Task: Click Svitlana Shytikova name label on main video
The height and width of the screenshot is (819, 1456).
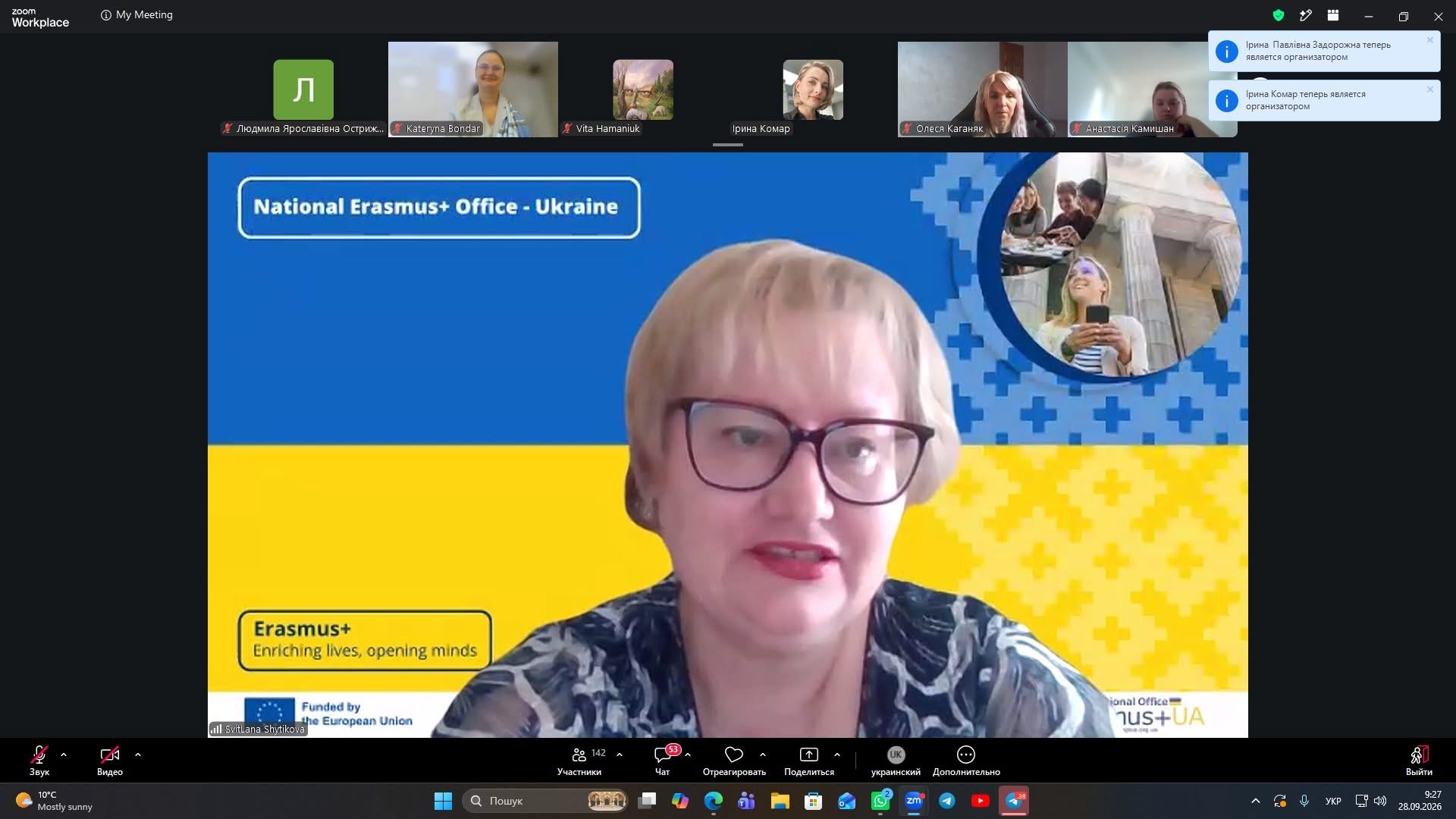Action: (258, 729)
